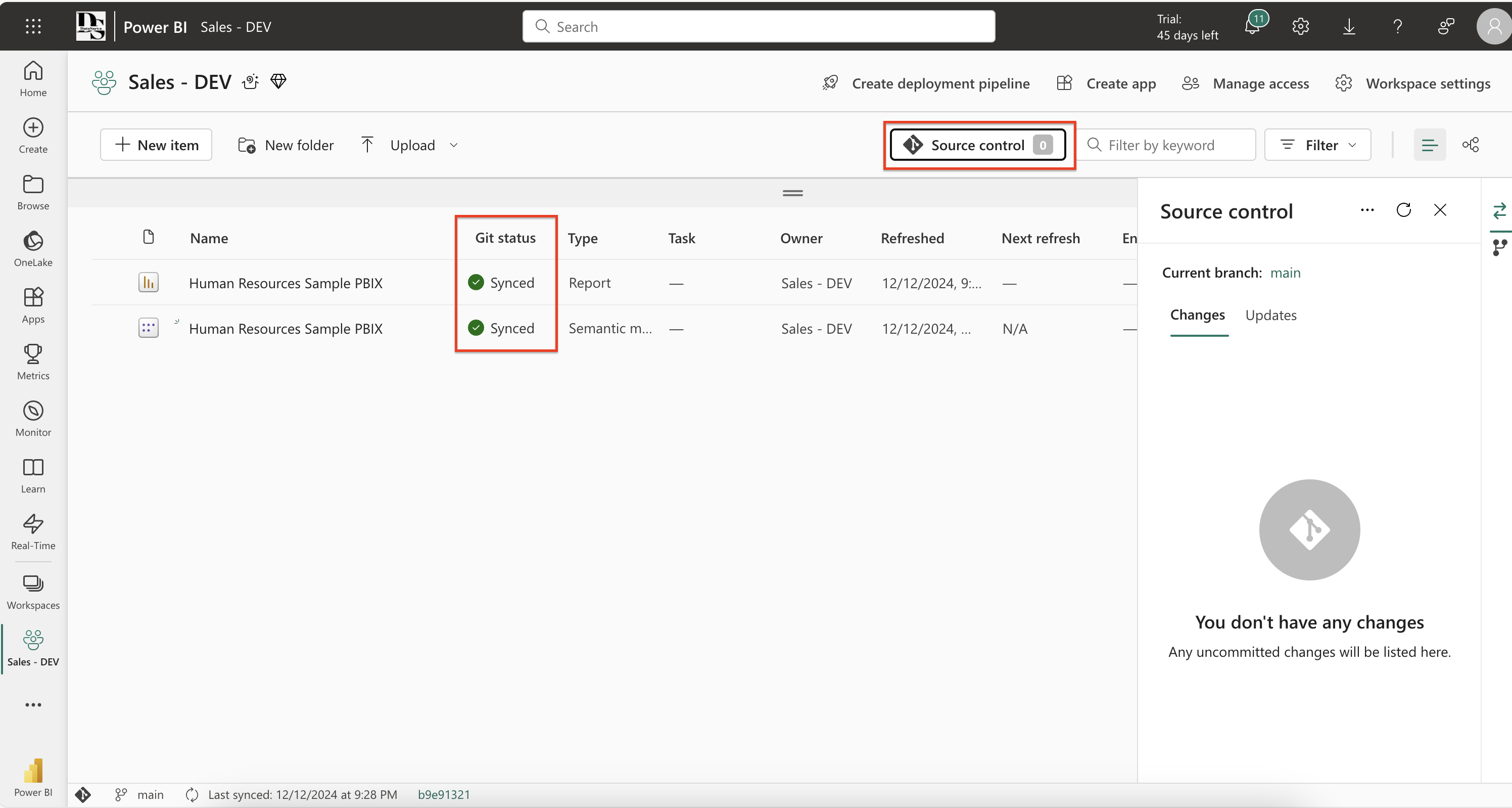1512x808 pixels.
Task: Click the semantic model item type icon
Action: pos(148,328)
